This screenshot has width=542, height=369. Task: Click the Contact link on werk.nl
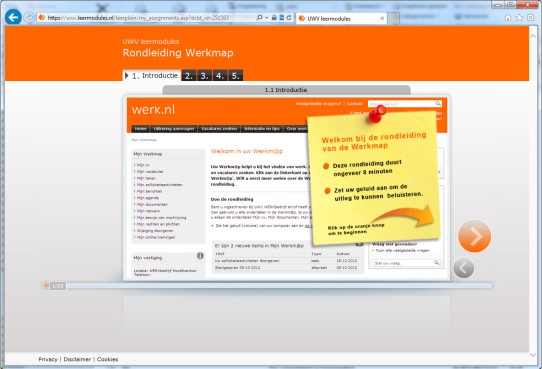pyautogui.click(x=354, y=104)
